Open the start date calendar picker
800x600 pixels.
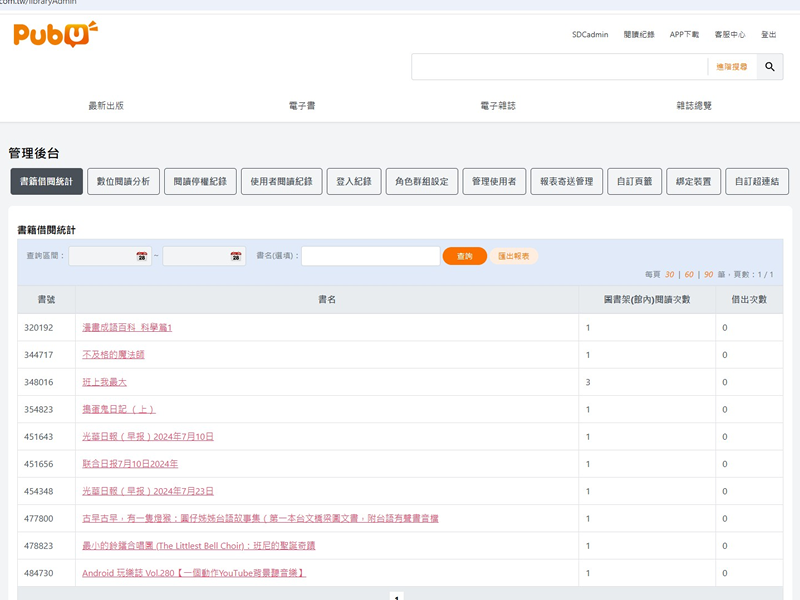coord(142,256)
